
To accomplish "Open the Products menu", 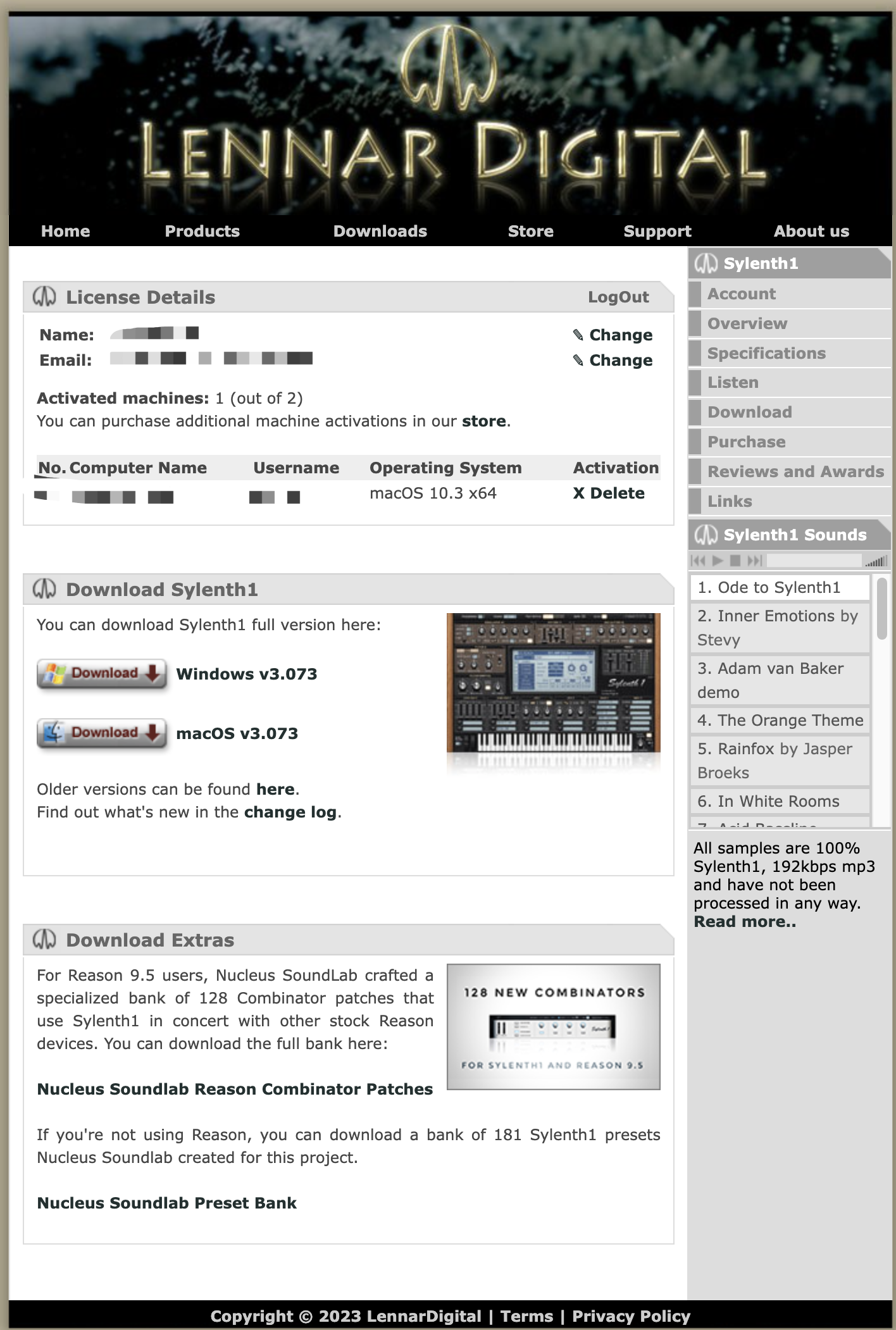I will click(202, 232).
